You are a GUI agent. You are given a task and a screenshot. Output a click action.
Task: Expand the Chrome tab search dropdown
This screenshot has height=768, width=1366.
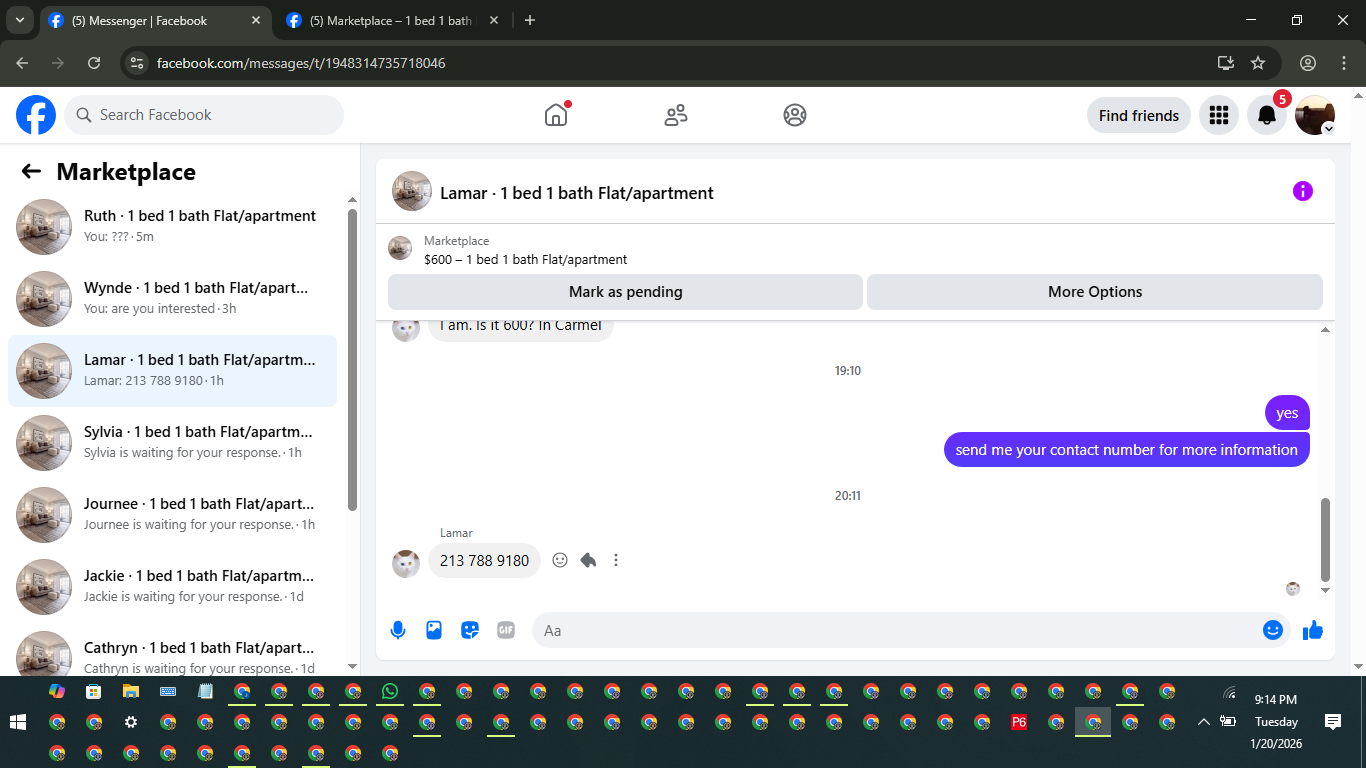coord(19,20)
